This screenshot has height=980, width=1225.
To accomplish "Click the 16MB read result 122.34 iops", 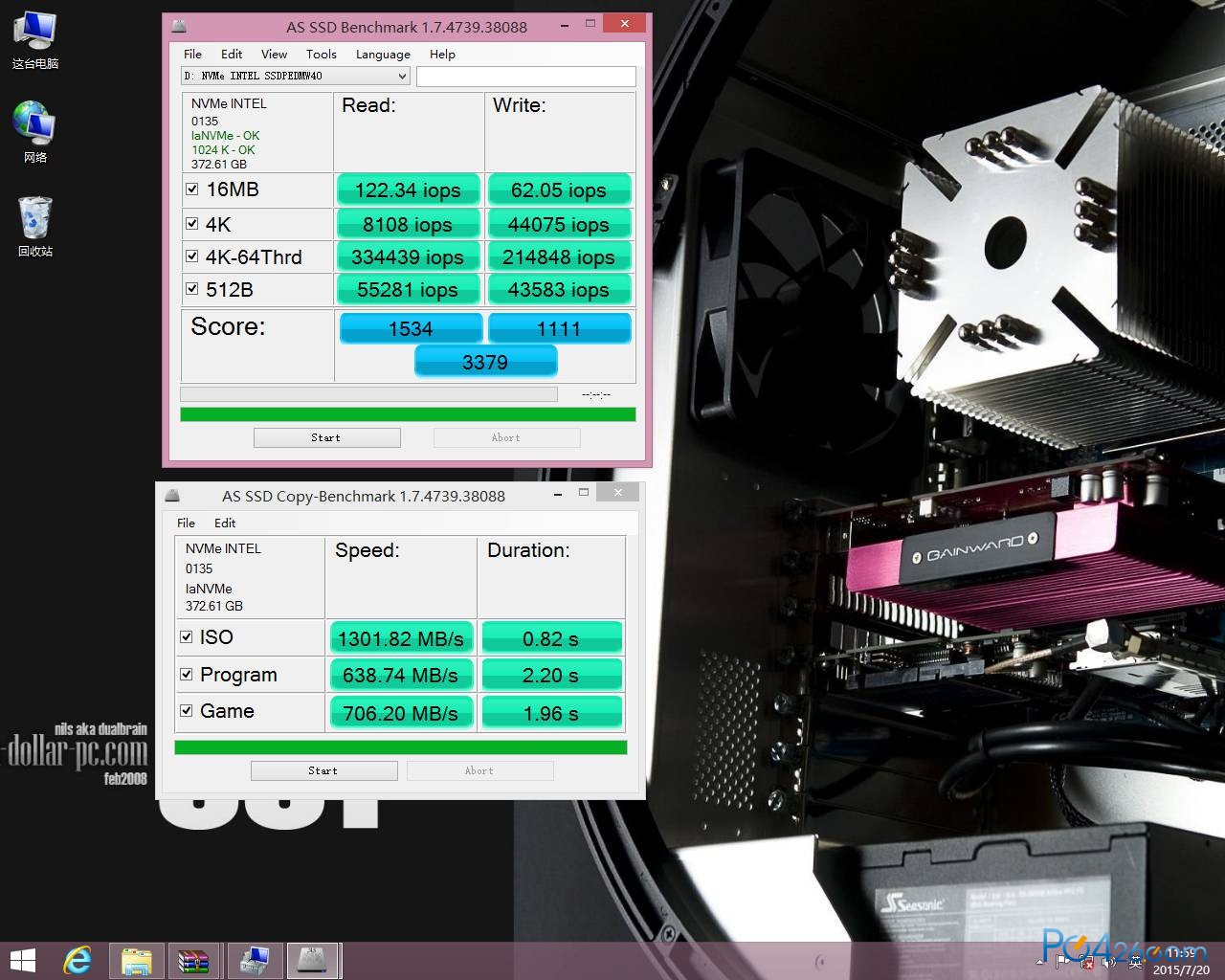I will coord(408,189).
